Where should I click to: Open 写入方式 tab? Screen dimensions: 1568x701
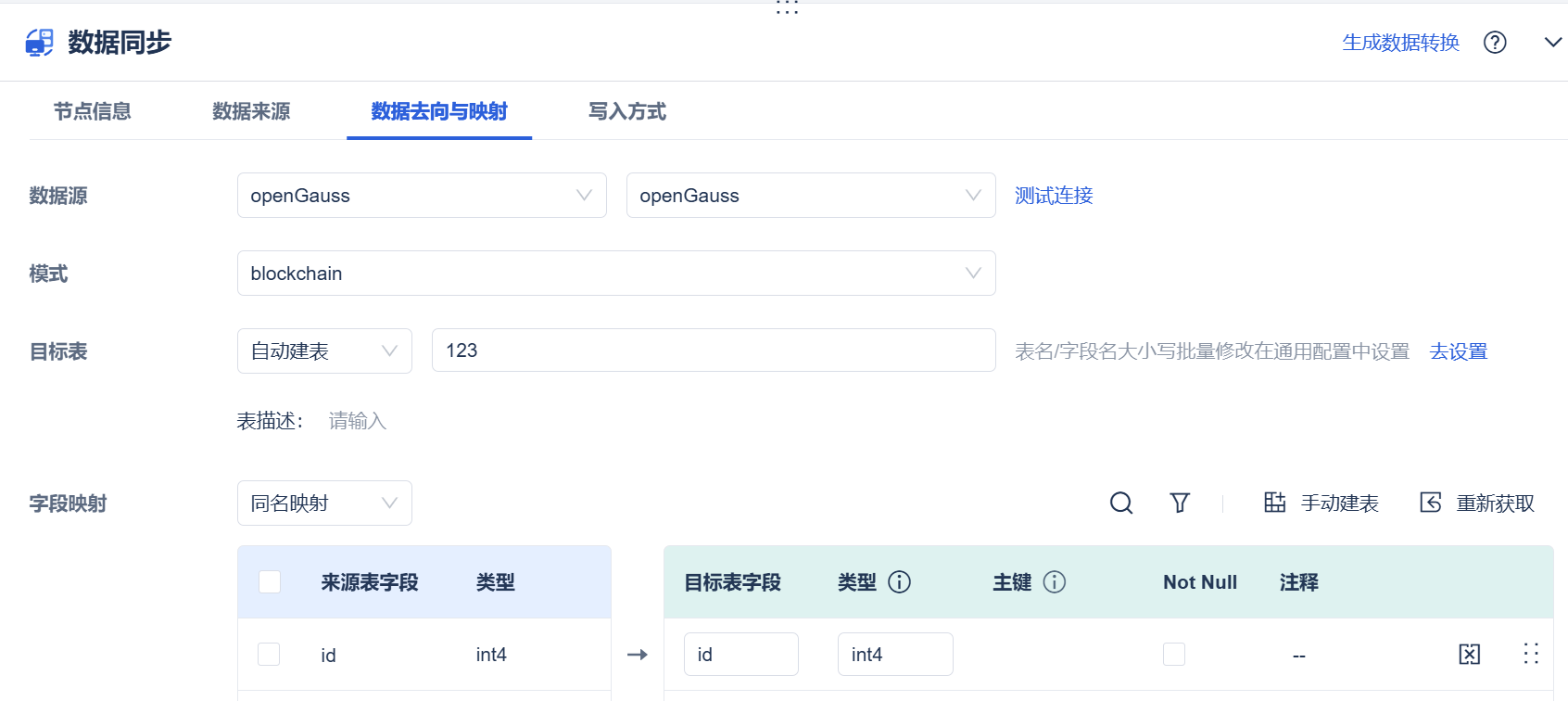[x=627, y=112]
